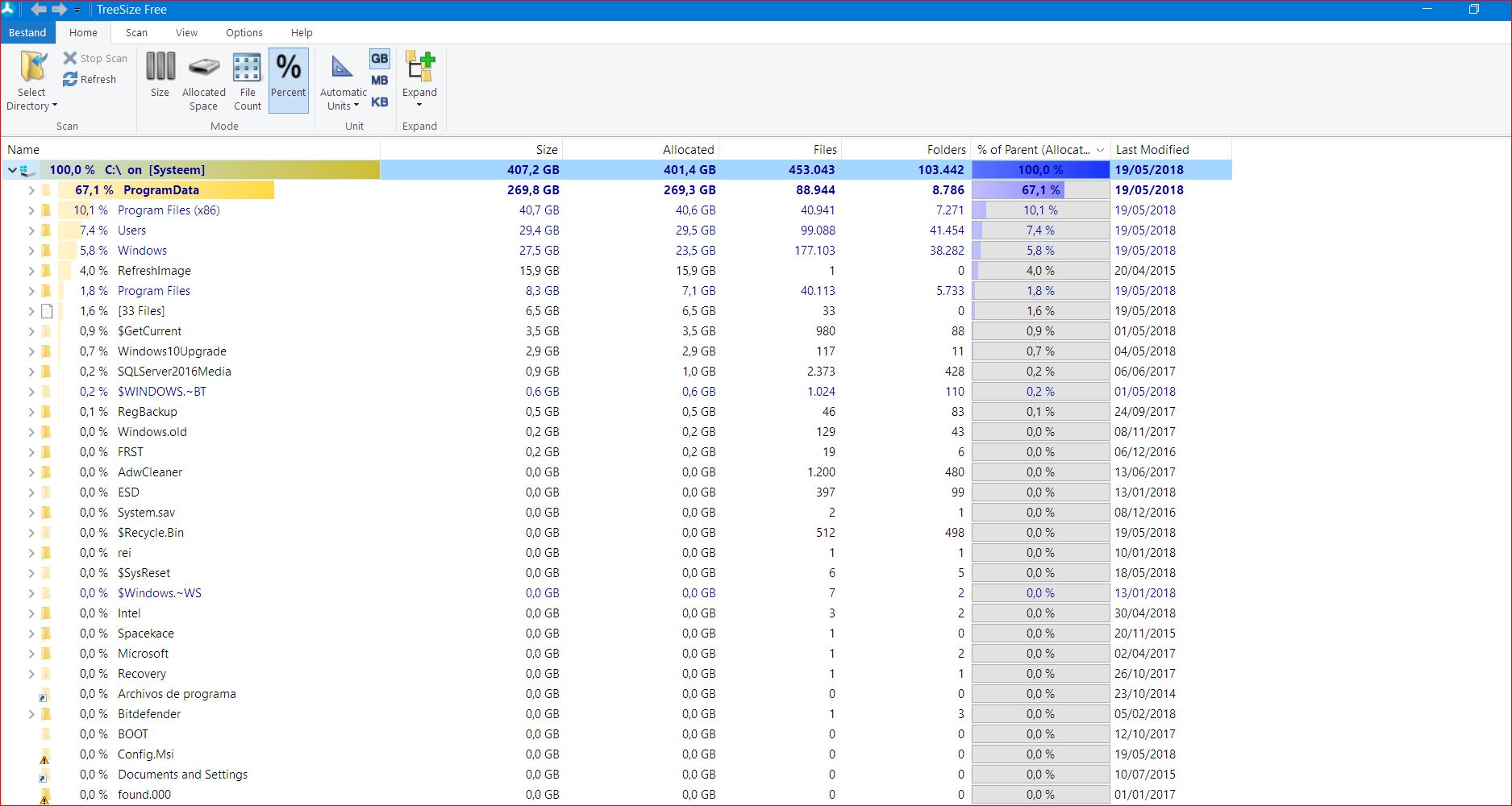The height and width of the screenshot is (806, 1512).
Task: Toggle Percent display mode
Action: tap(289, 80)
